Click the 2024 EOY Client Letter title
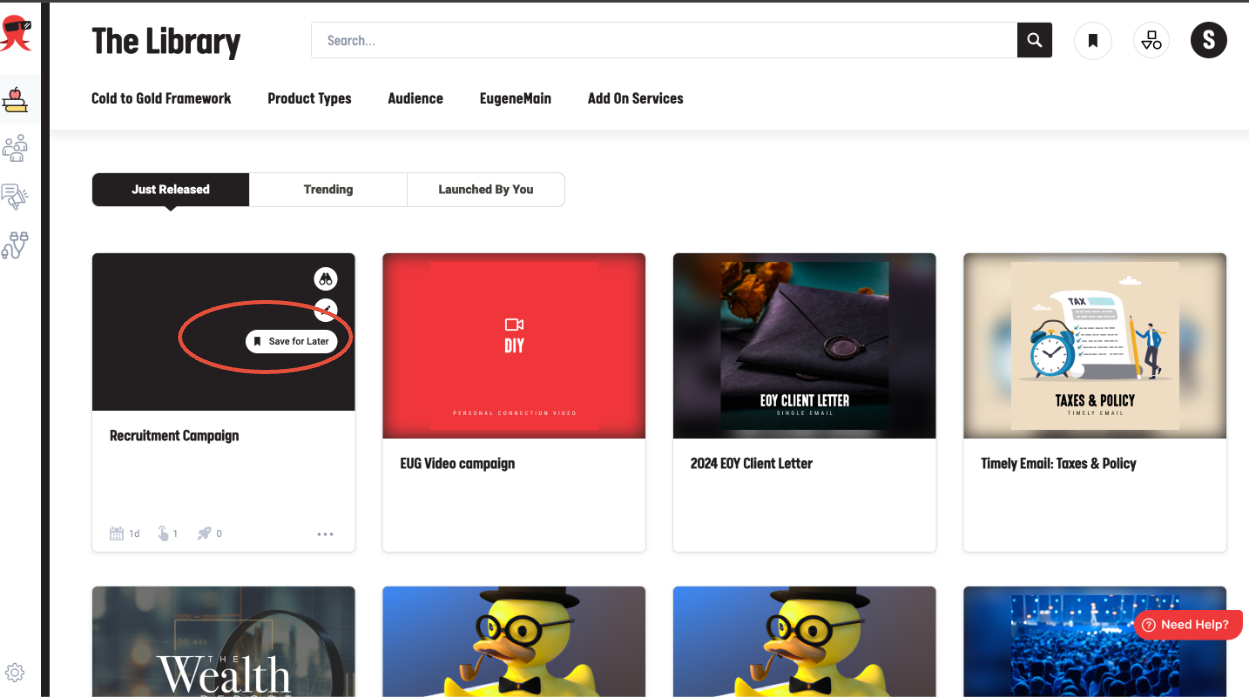 [751, 463]
